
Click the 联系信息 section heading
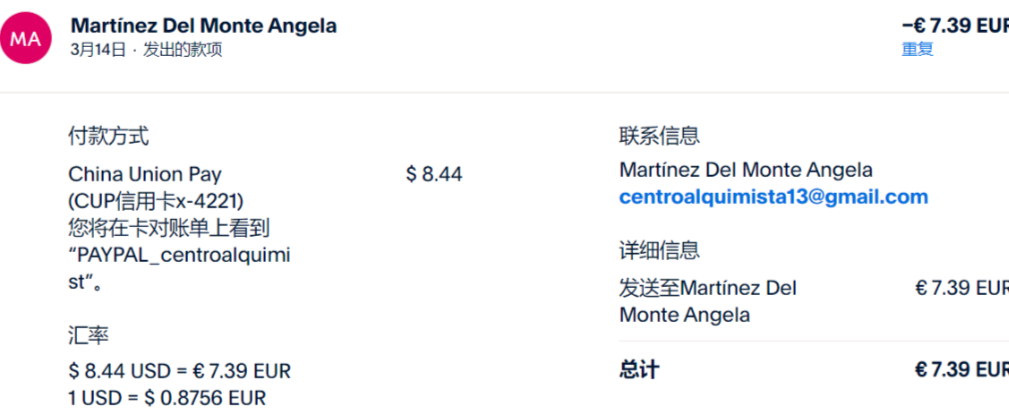(x=659, y=136)
